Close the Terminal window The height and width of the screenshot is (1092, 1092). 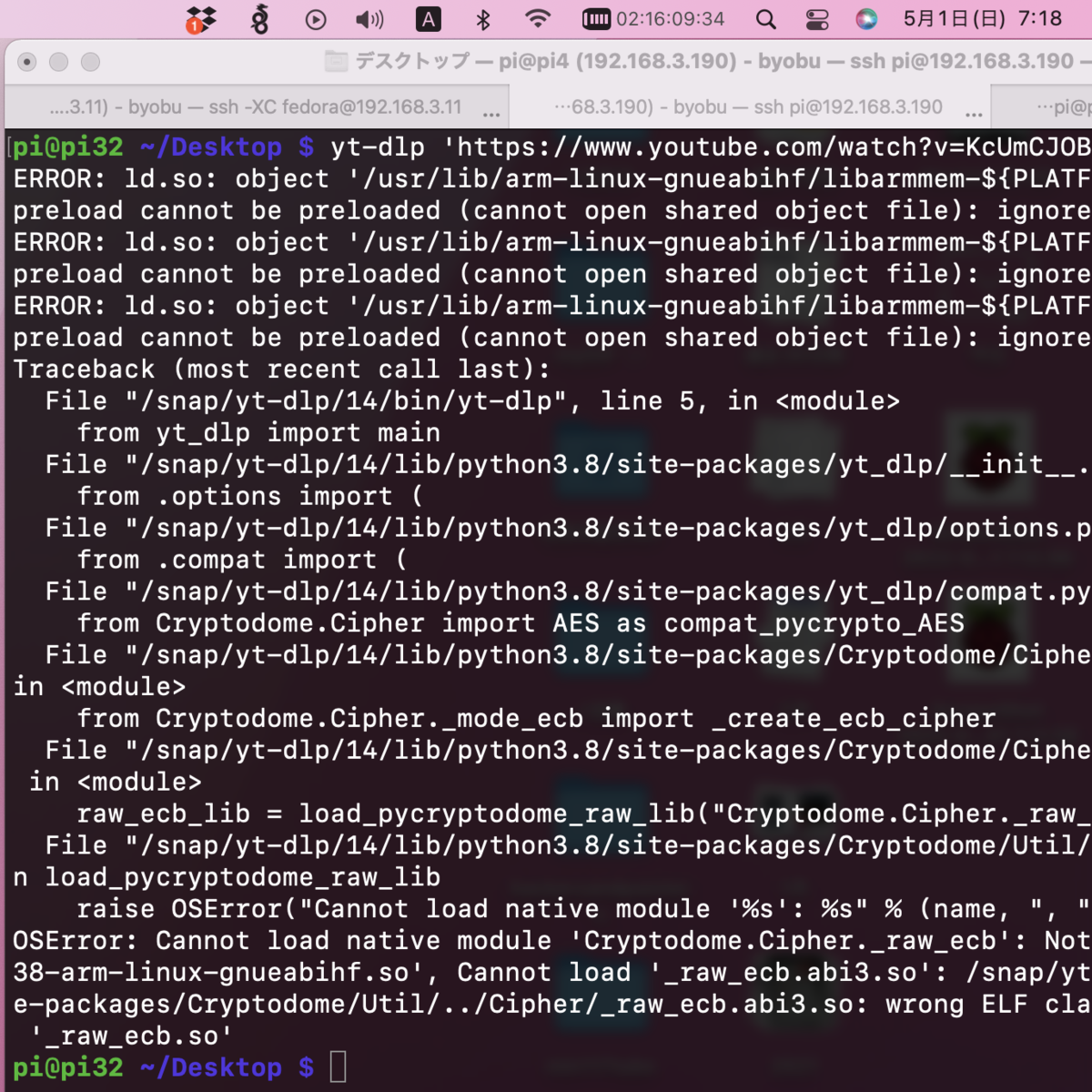pos(27,62)
